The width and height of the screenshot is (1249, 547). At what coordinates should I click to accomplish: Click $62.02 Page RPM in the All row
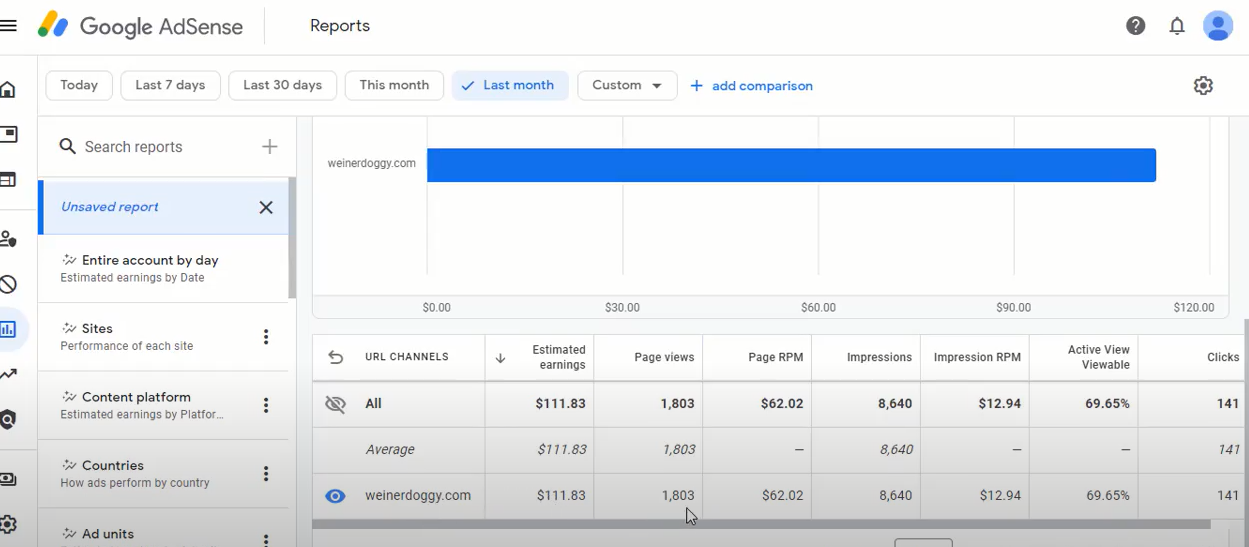point(783,404)
